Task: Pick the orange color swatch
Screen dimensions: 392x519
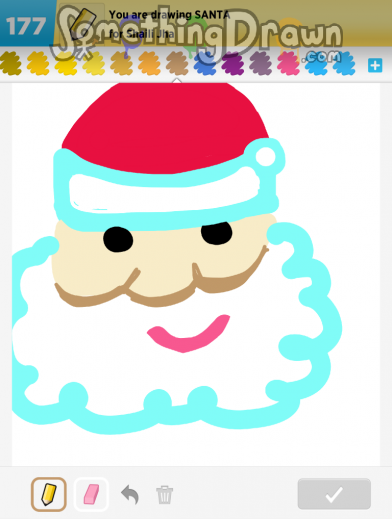Action: click(x=149, y=63)
